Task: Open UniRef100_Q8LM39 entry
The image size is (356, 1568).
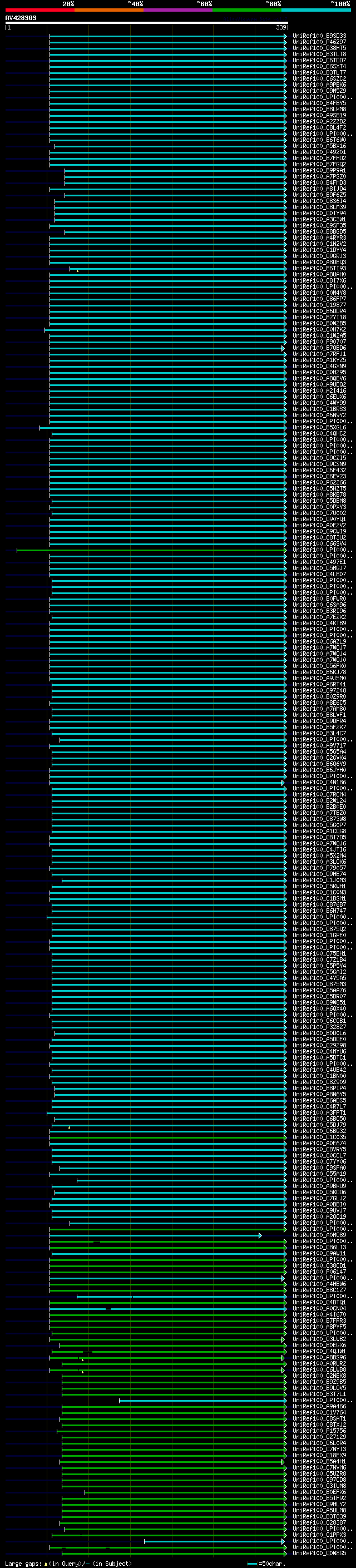Action: pyautogui.click(x=319, y=207)
